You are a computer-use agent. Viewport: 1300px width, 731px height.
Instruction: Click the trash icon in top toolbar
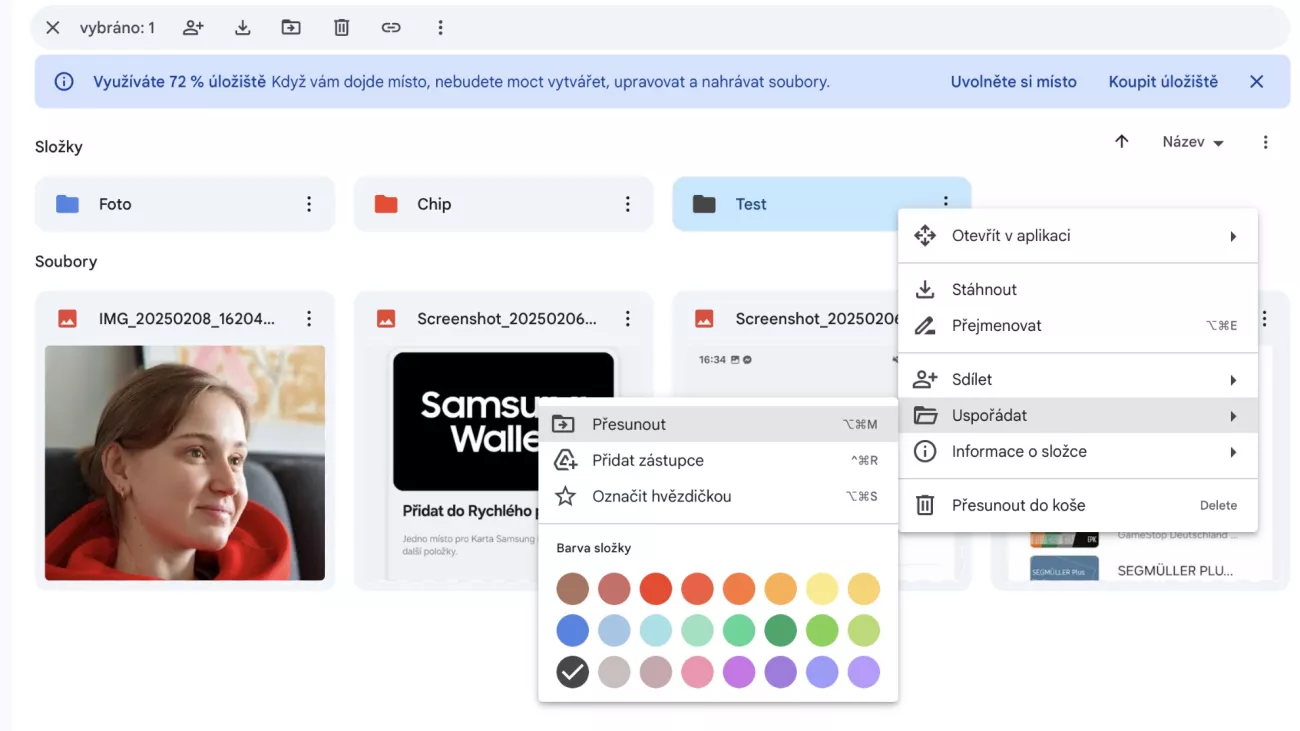pyautogui.click(x=341, y=28)
